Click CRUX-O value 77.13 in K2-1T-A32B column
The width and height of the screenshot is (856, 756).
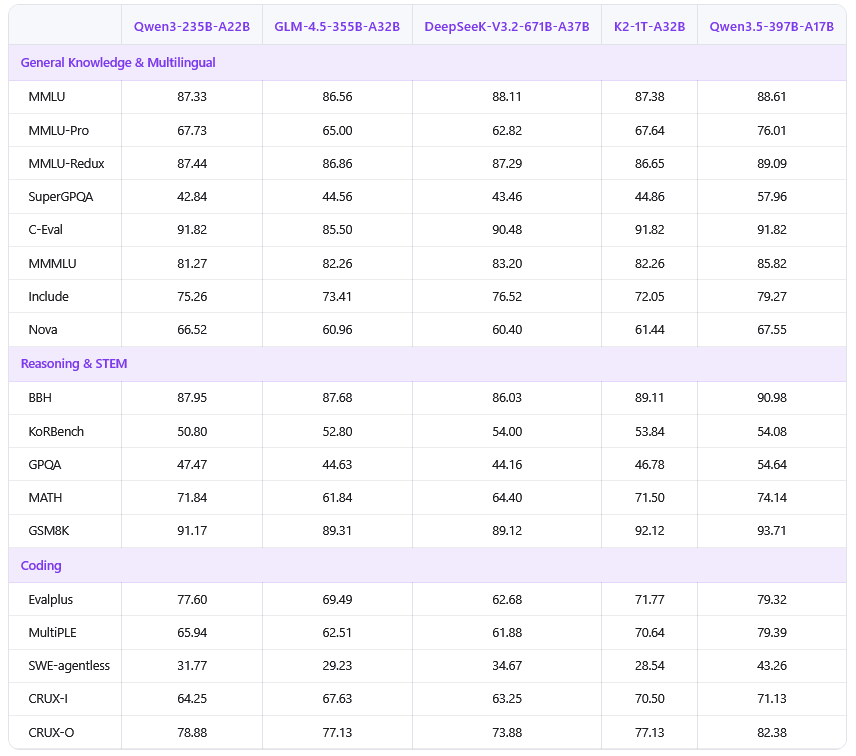tap(649, 733)
